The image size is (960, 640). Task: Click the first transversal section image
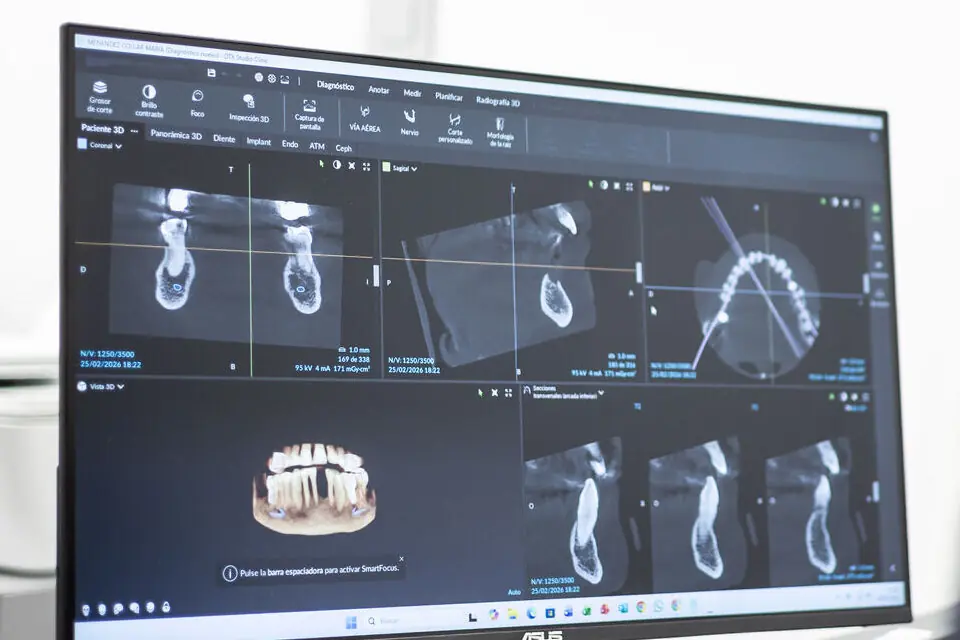(575, 511)
